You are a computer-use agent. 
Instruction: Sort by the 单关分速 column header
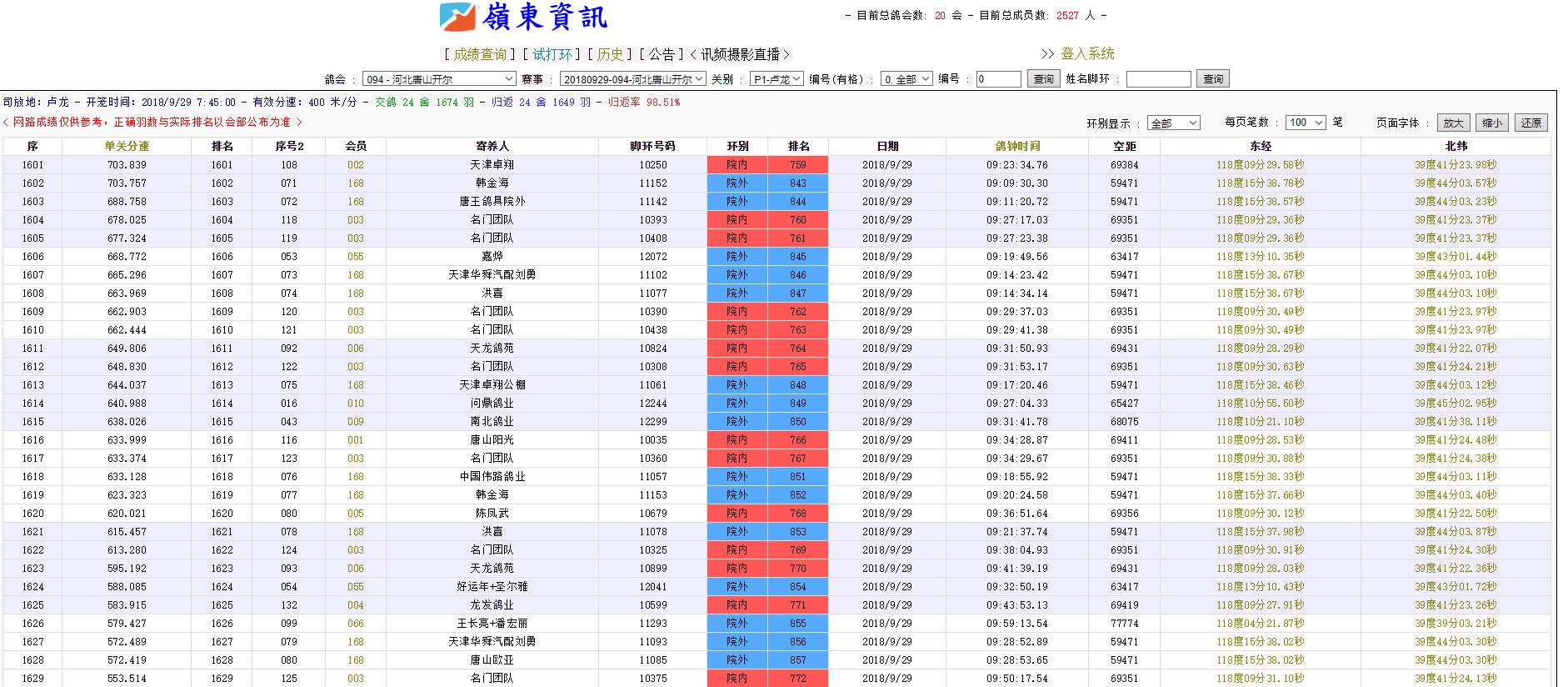pyautogui.click(x=127, y=146)
